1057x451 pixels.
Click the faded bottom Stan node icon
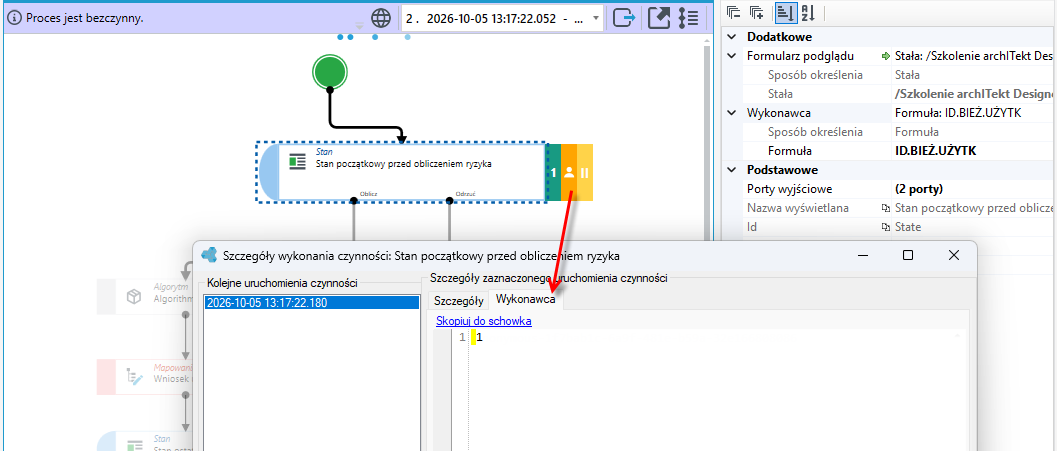[135, 445]
